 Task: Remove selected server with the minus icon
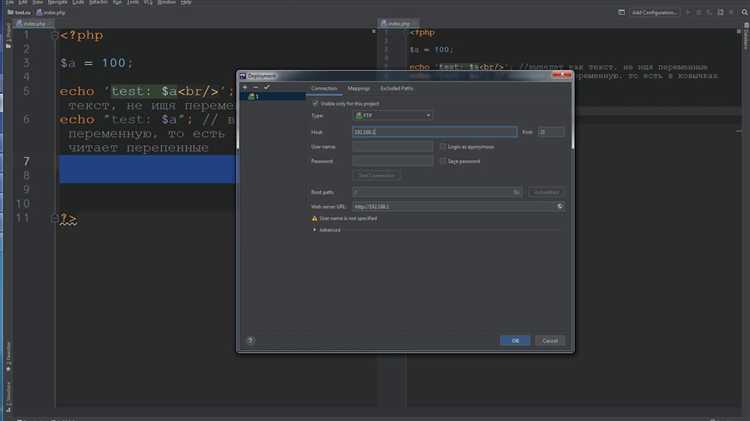[x=255, y=88]
